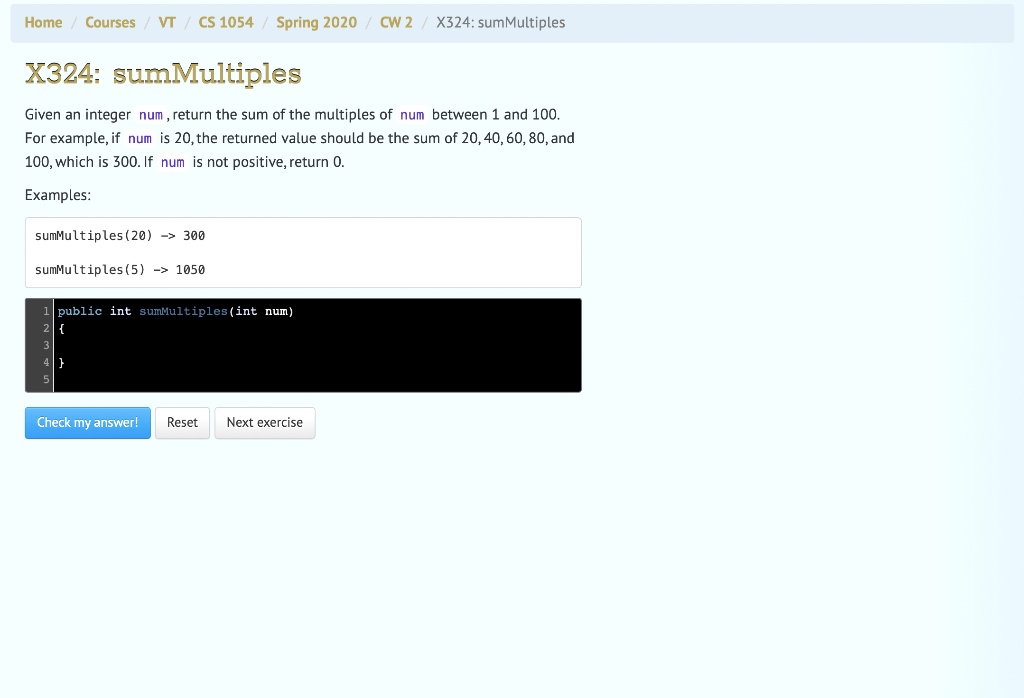Click the sumMultiples method name in code

click(183, 311)
